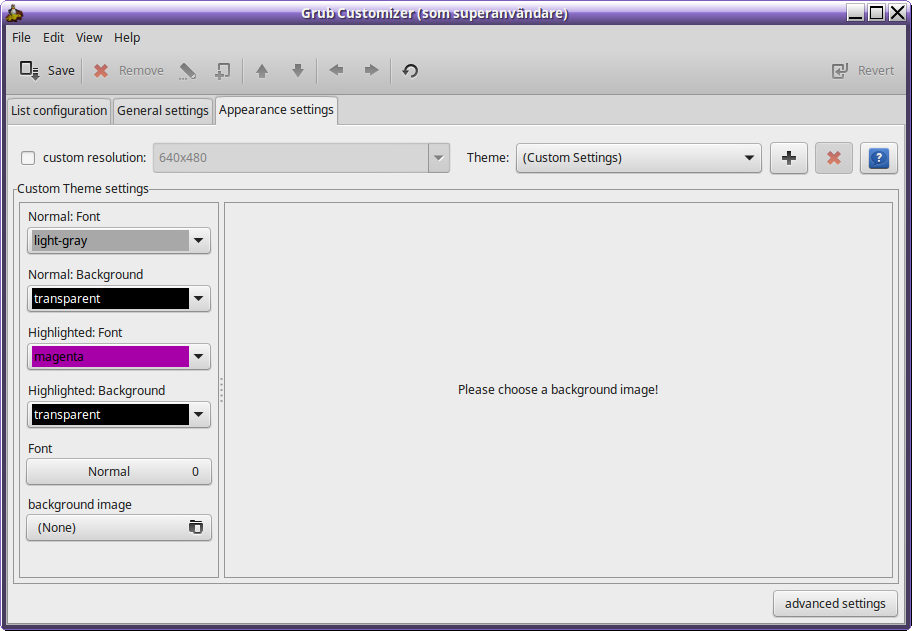The image size is (912, 631).
Task: Click Grub Customizer title bar app icon
Action: tap(14, 12)
